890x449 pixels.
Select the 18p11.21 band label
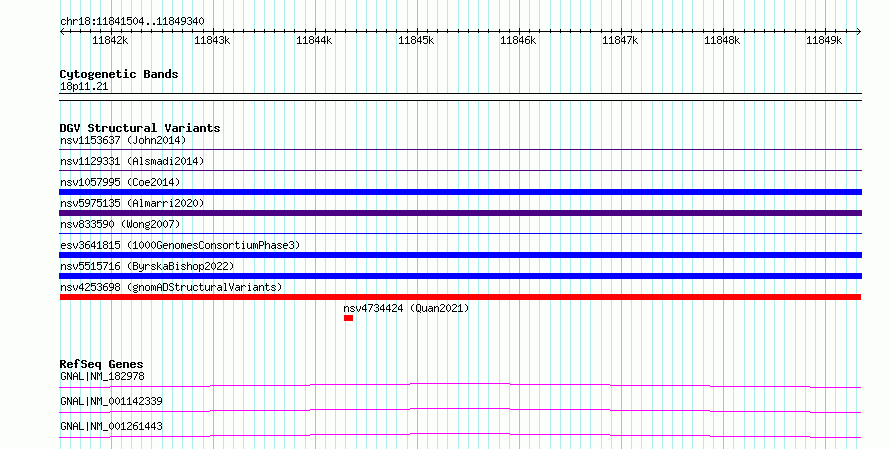tap(84, 86)
